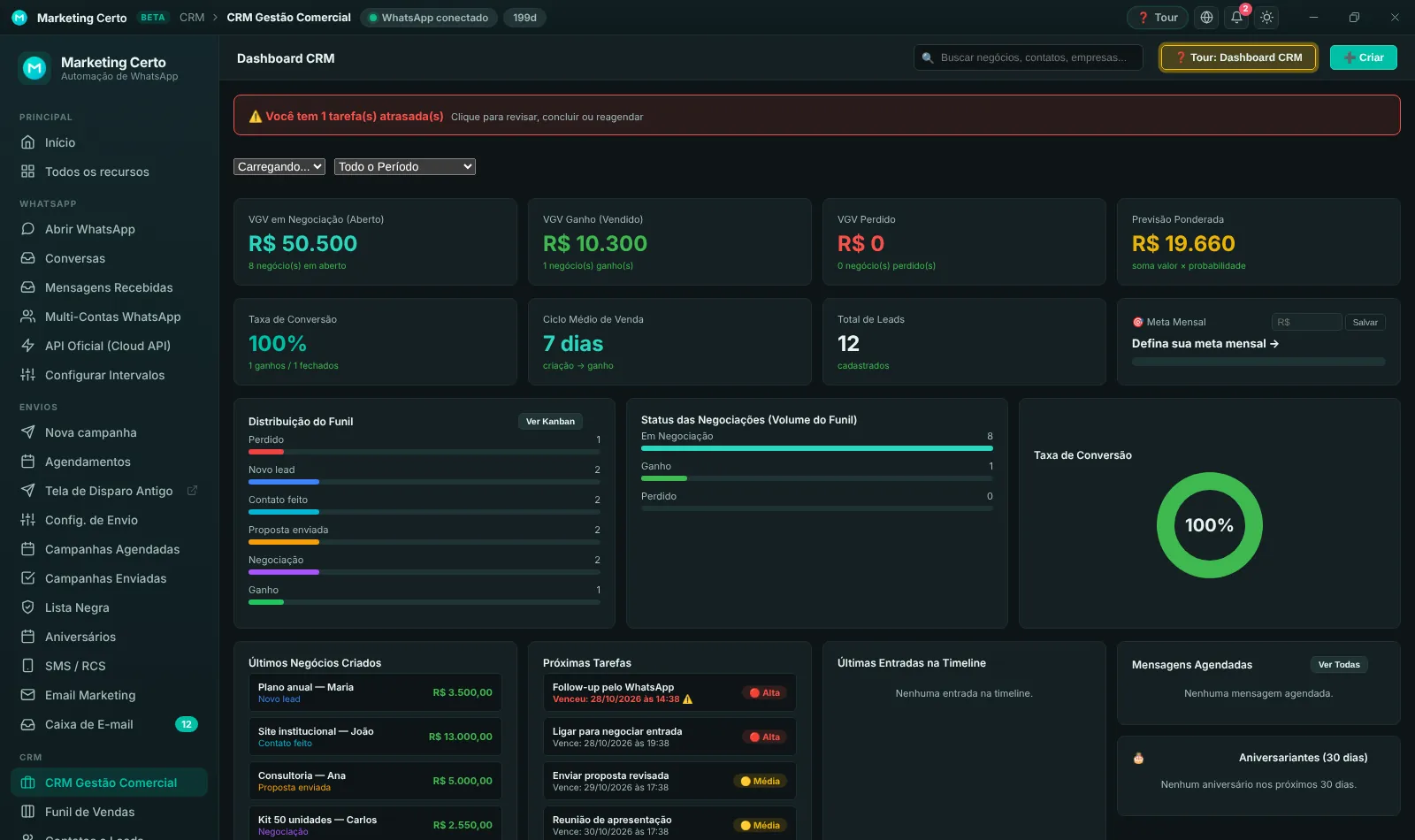Select CRM Gestão Comercial sidebar item
The width and height of the screenshot is (1415, 840).
pyautogui.click(x=109, y=783)
